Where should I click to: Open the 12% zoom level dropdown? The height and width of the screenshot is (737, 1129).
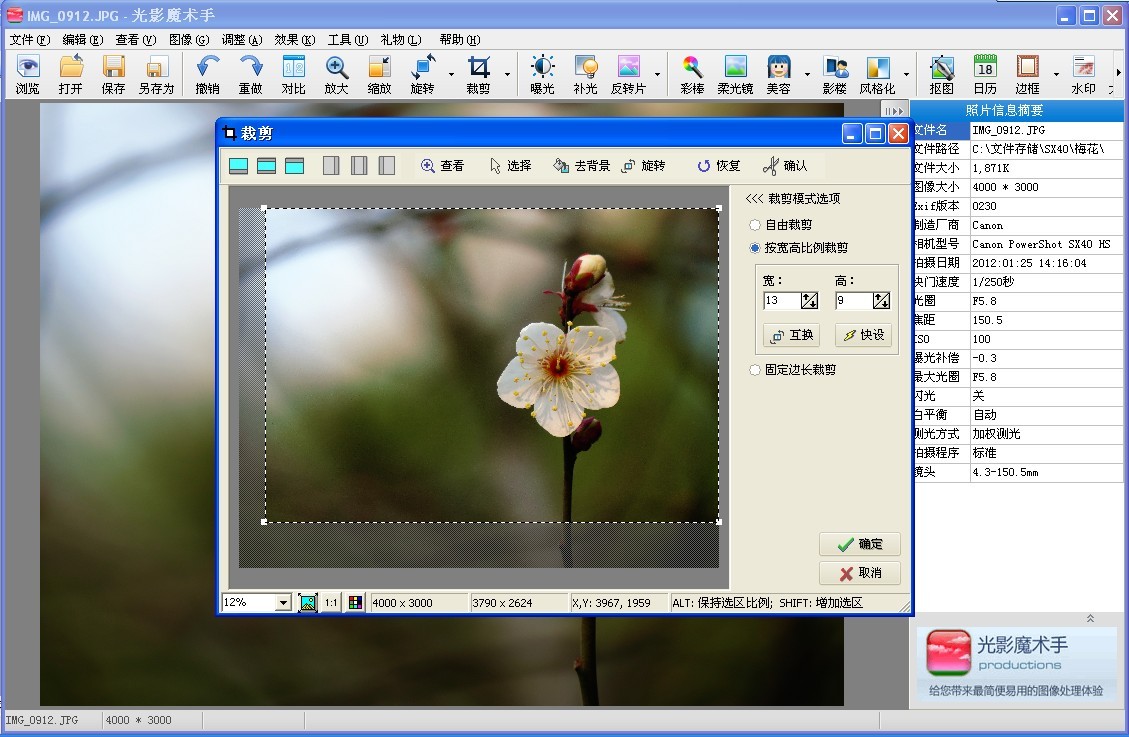[283, 603]
